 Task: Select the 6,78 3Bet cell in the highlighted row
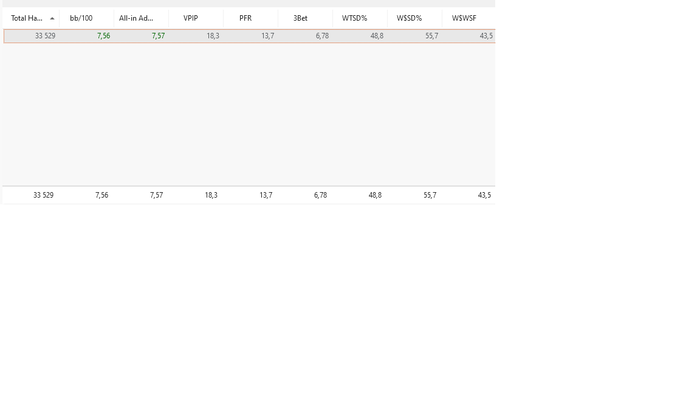pos(322,36)
